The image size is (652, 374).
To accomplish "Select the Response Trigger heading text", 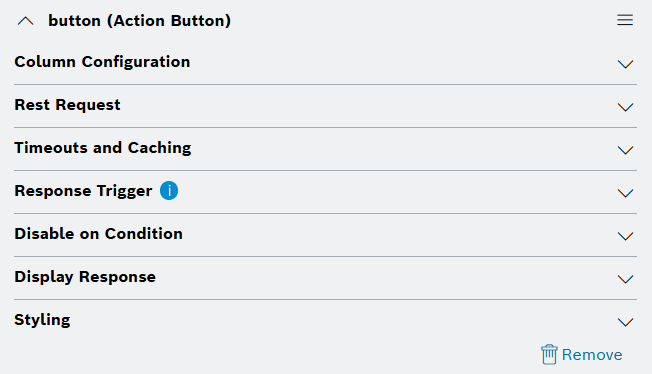I will pos(83,191).
